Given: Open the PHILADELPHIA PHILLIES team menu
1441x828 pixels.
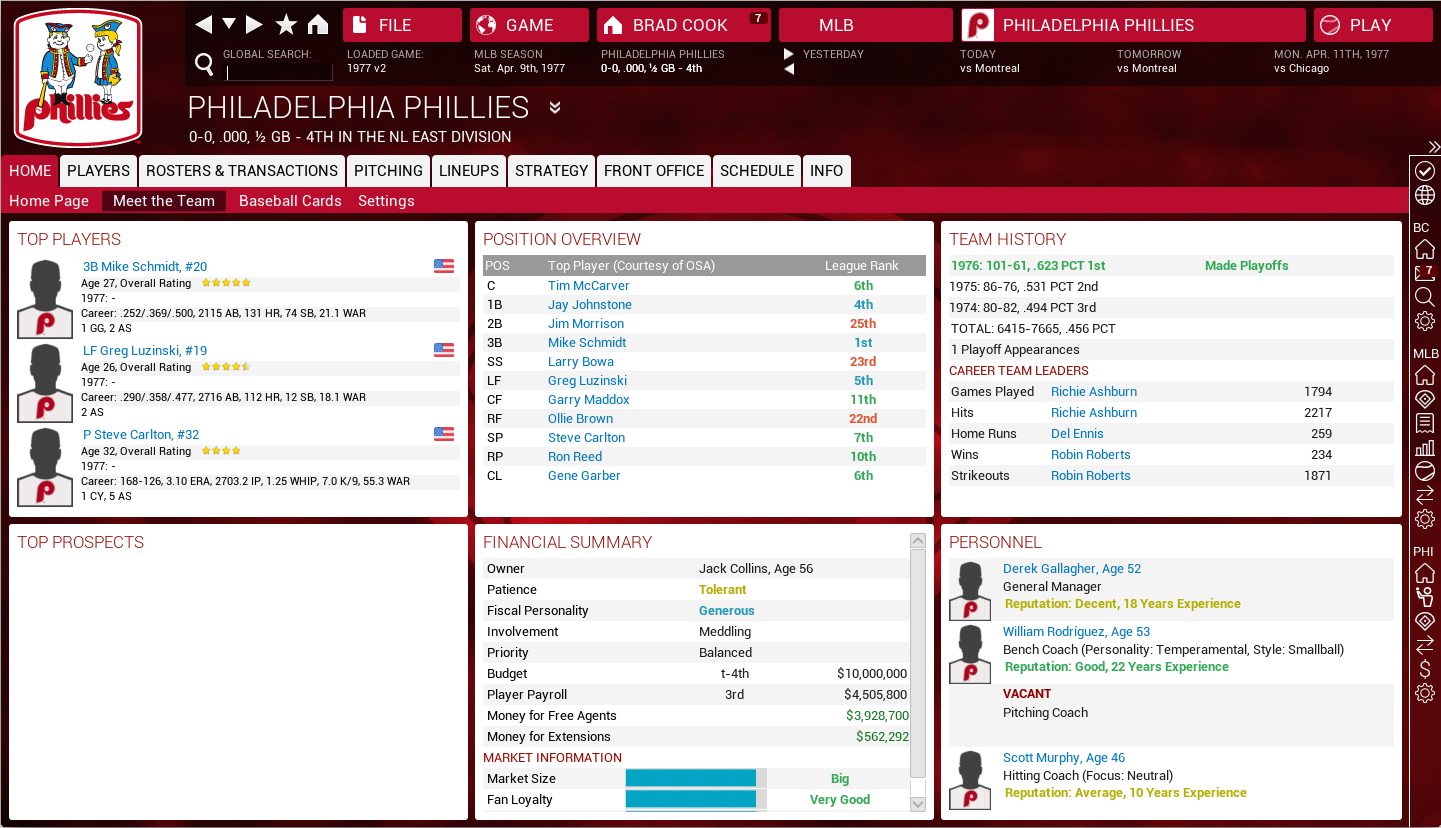Looking at the screenshot, I should tap(1133, 25).
